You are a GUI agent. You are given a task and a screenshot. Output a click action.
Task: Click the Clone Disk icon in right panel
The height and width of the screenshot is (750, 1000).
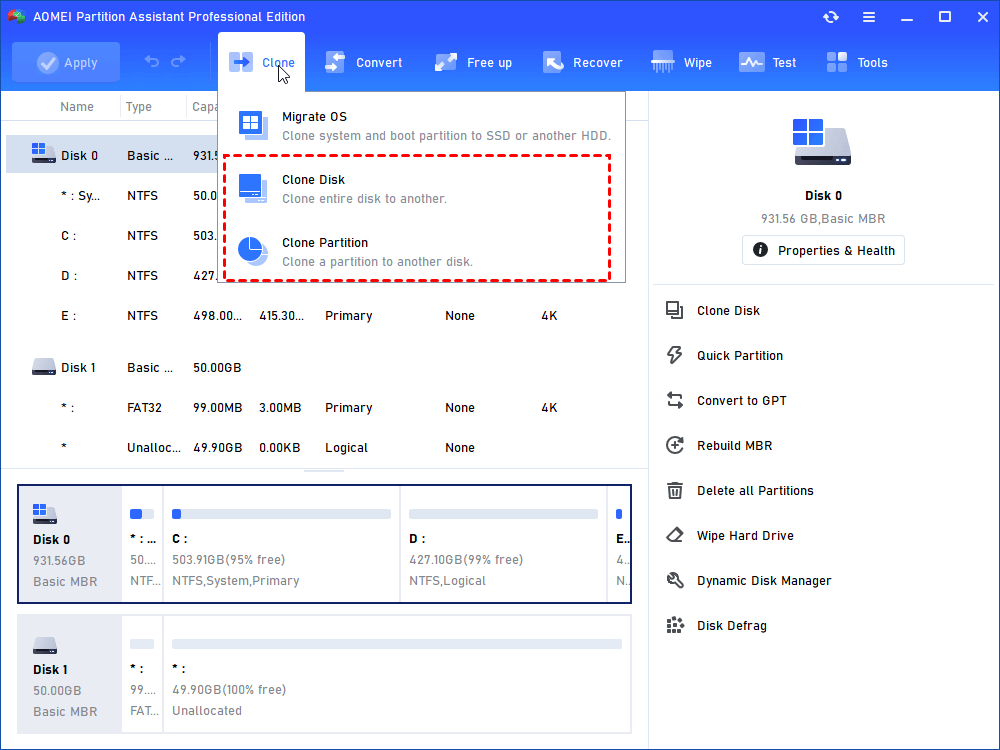tap(675, 311)
